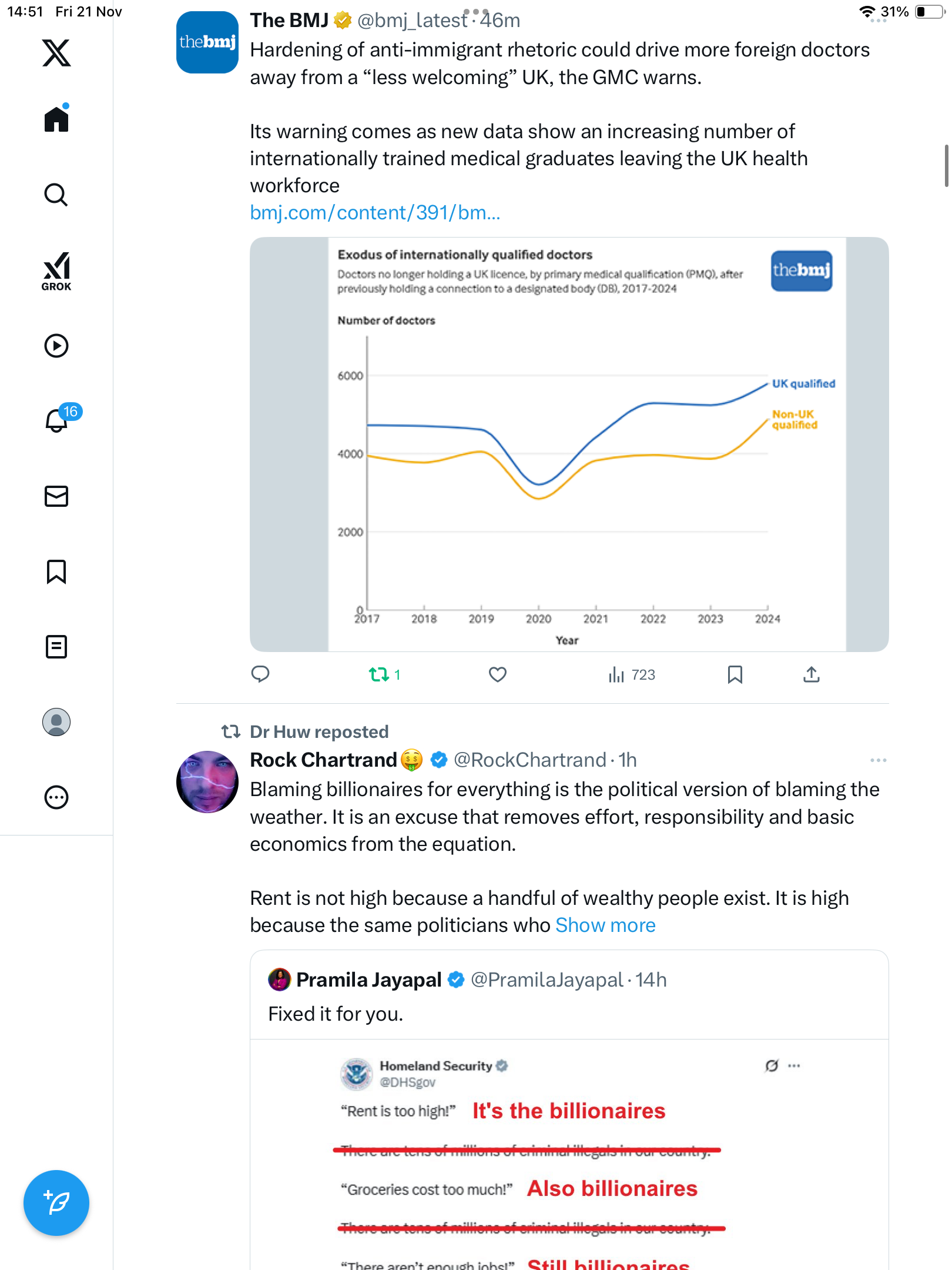Open Grok from the sidebar
Image resolution: width=952 pixels, height=1270 pixels.
[56, 271]
